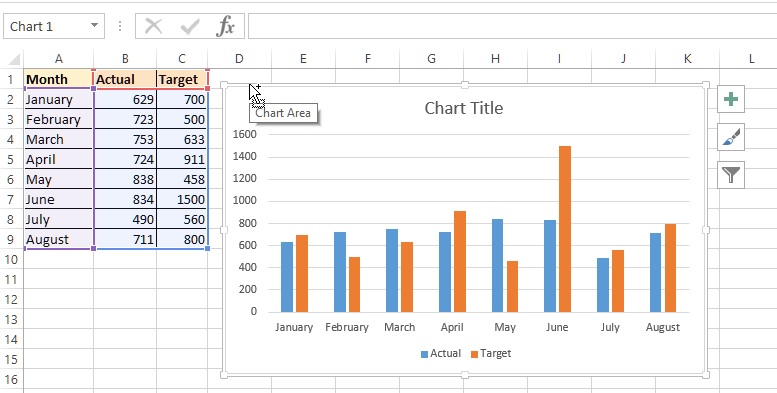This screenshot has height=393, width=777.
Task: Click the blue July Actual bar
Action: pyautogui.click(x=603, y=285)
